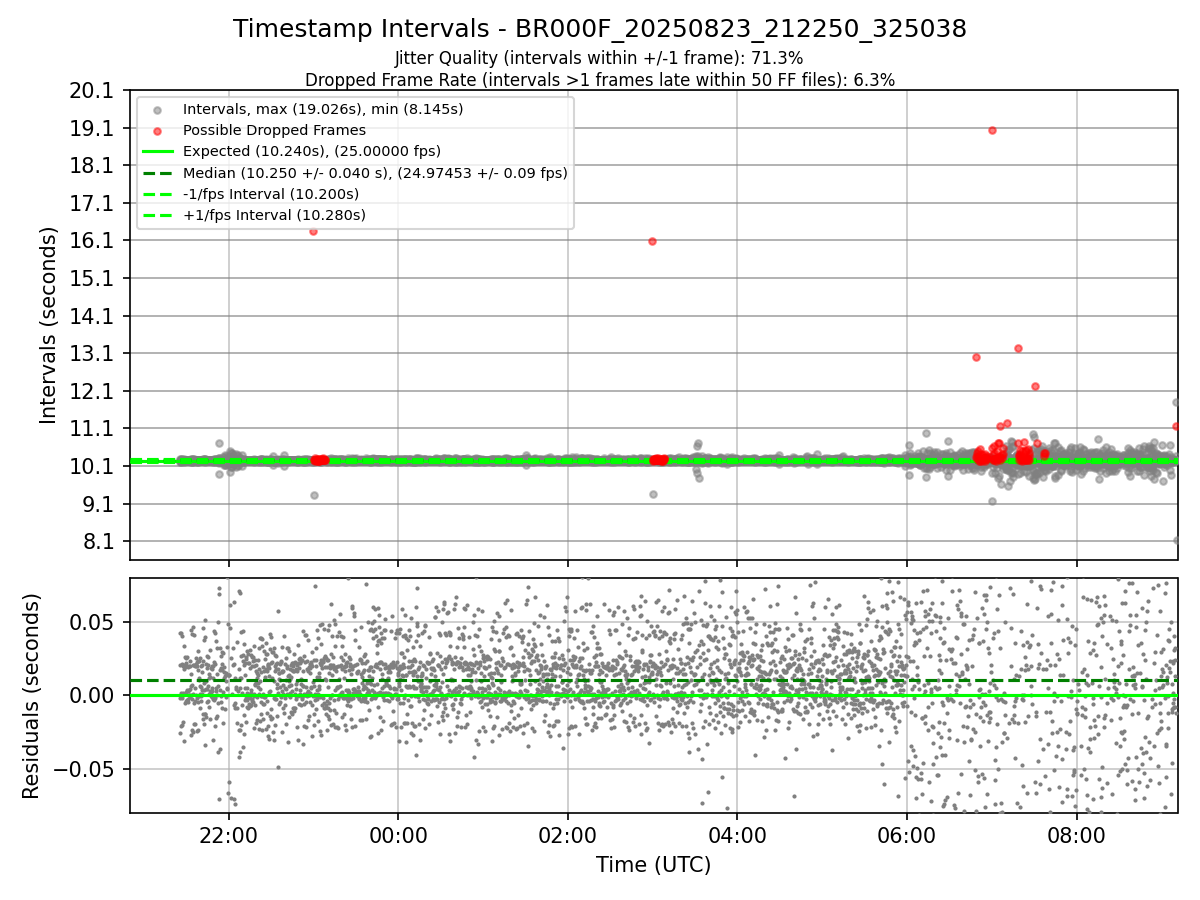This screenshot has height=900, width=1200.
Task: Click the gray point below 9.1 near 23:00
Action: 314,495
